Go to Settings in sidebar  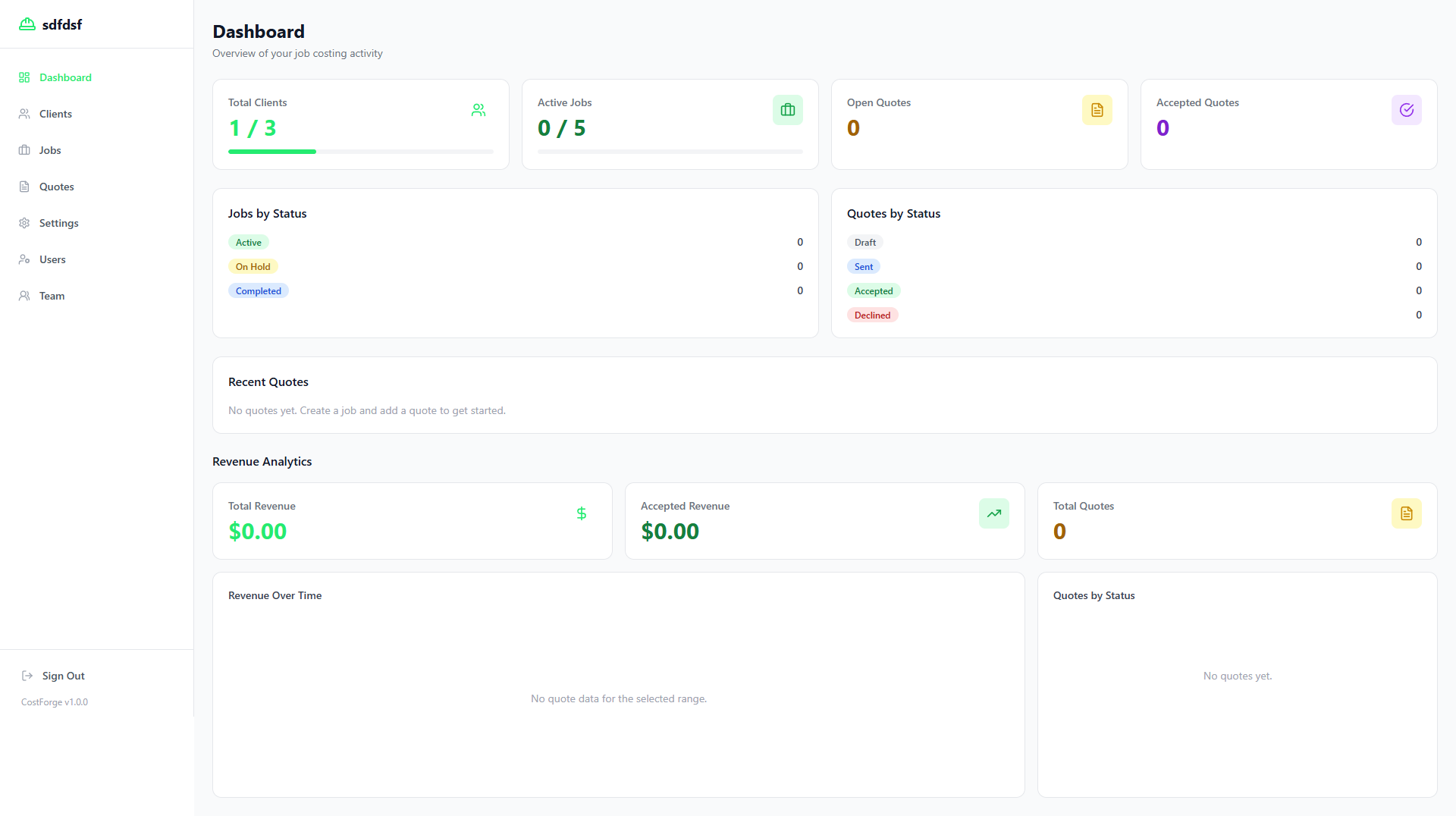tap(58, 223)
